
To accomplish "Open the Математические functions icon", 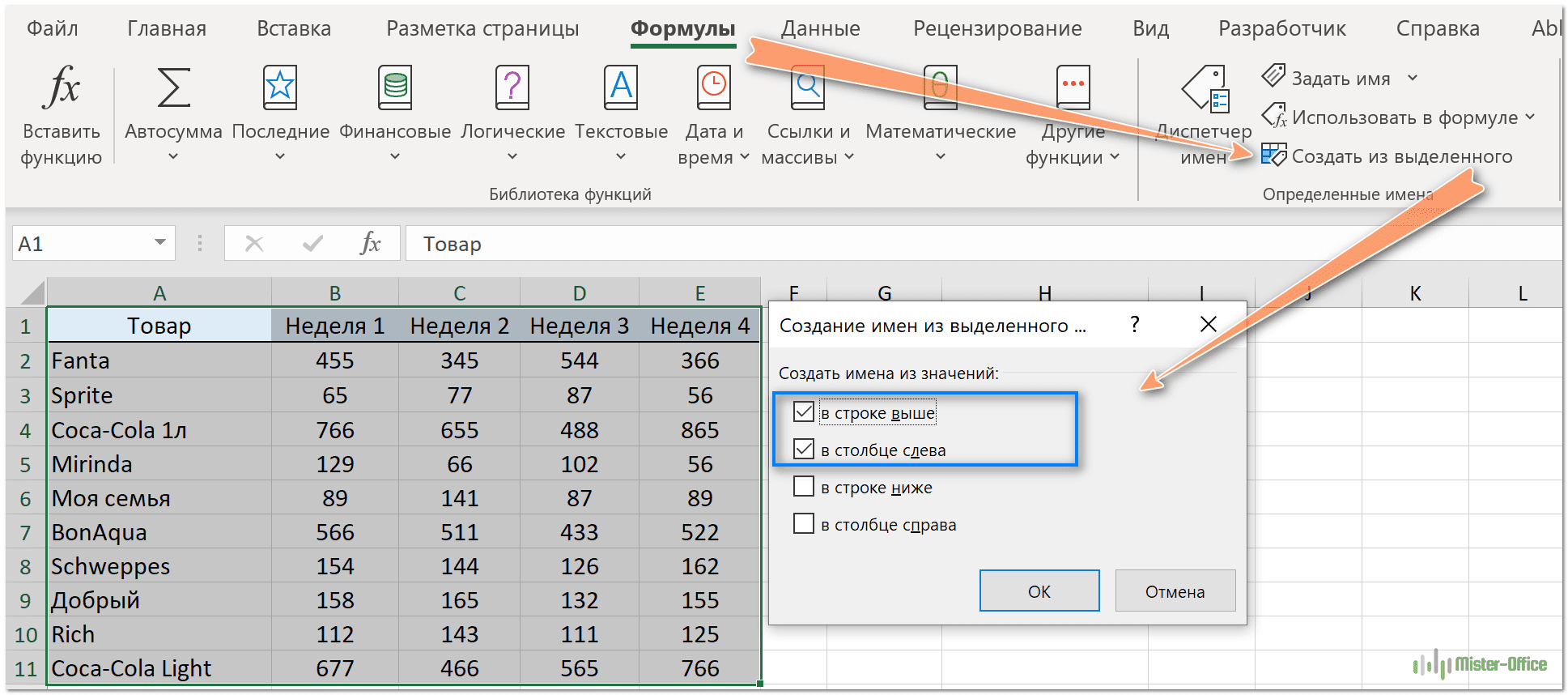I will [x=941, y=87].
